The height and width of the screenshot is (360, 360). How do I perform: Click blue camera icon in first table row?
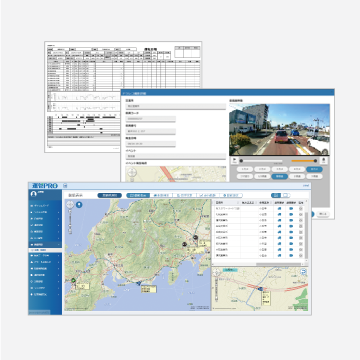click(x=291, y=208)
